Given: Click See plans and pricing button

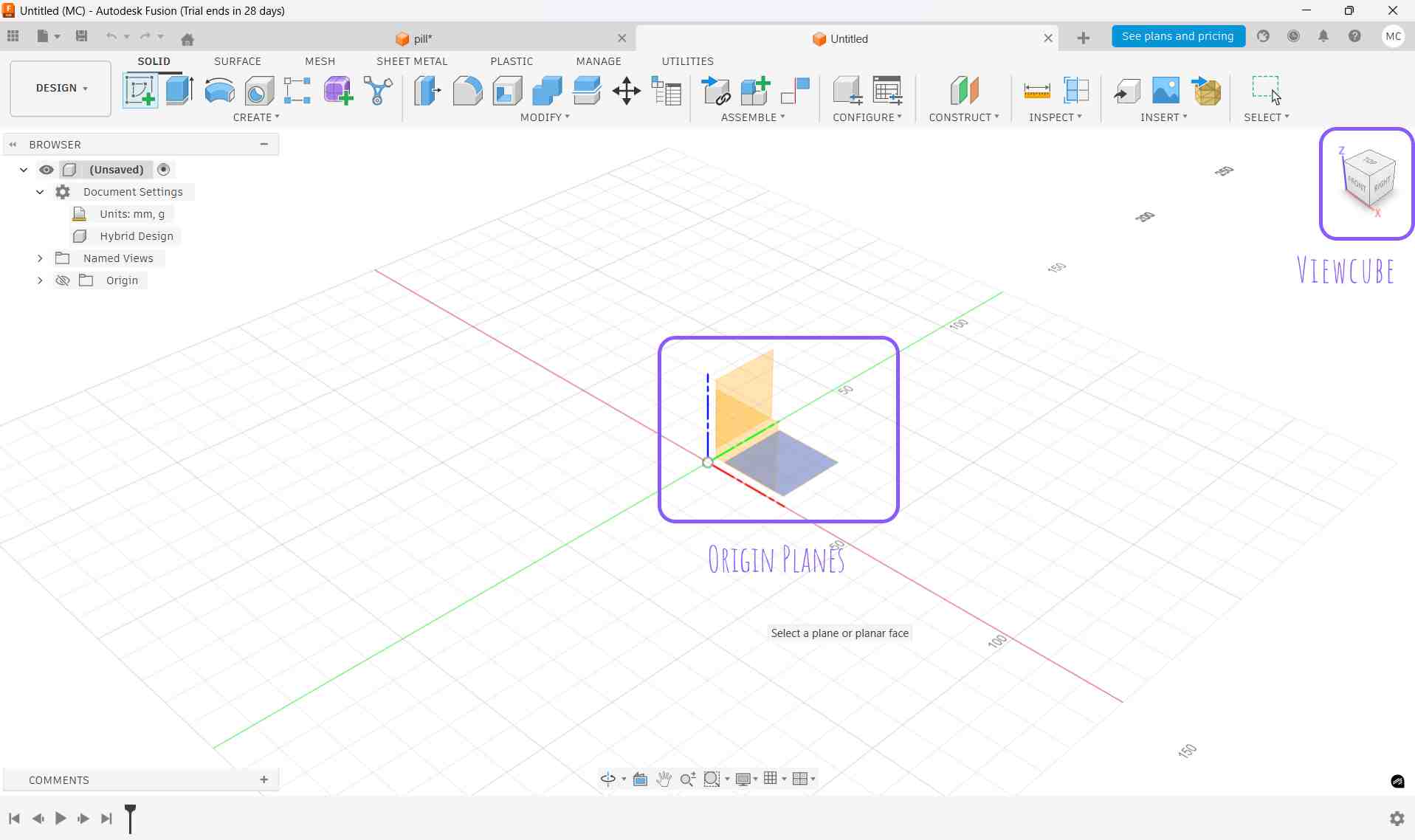Looking at the screenshot, I should tap(1178, 36).
